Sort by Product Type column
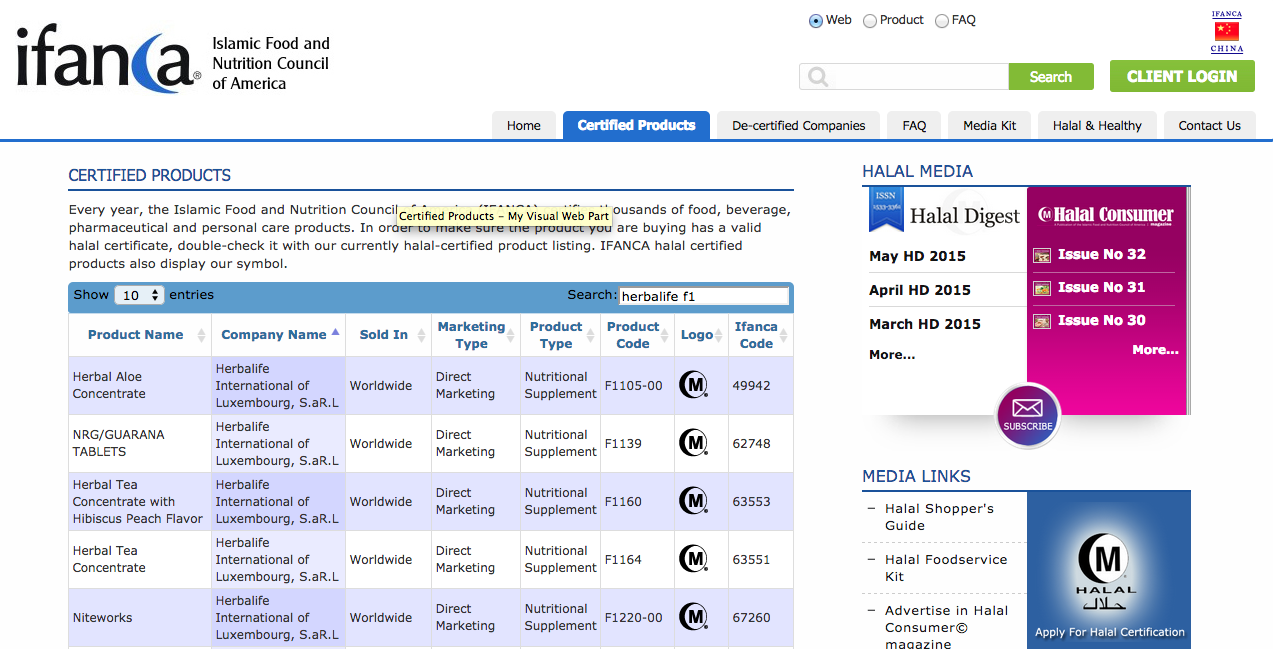 [x=560, y=335]
